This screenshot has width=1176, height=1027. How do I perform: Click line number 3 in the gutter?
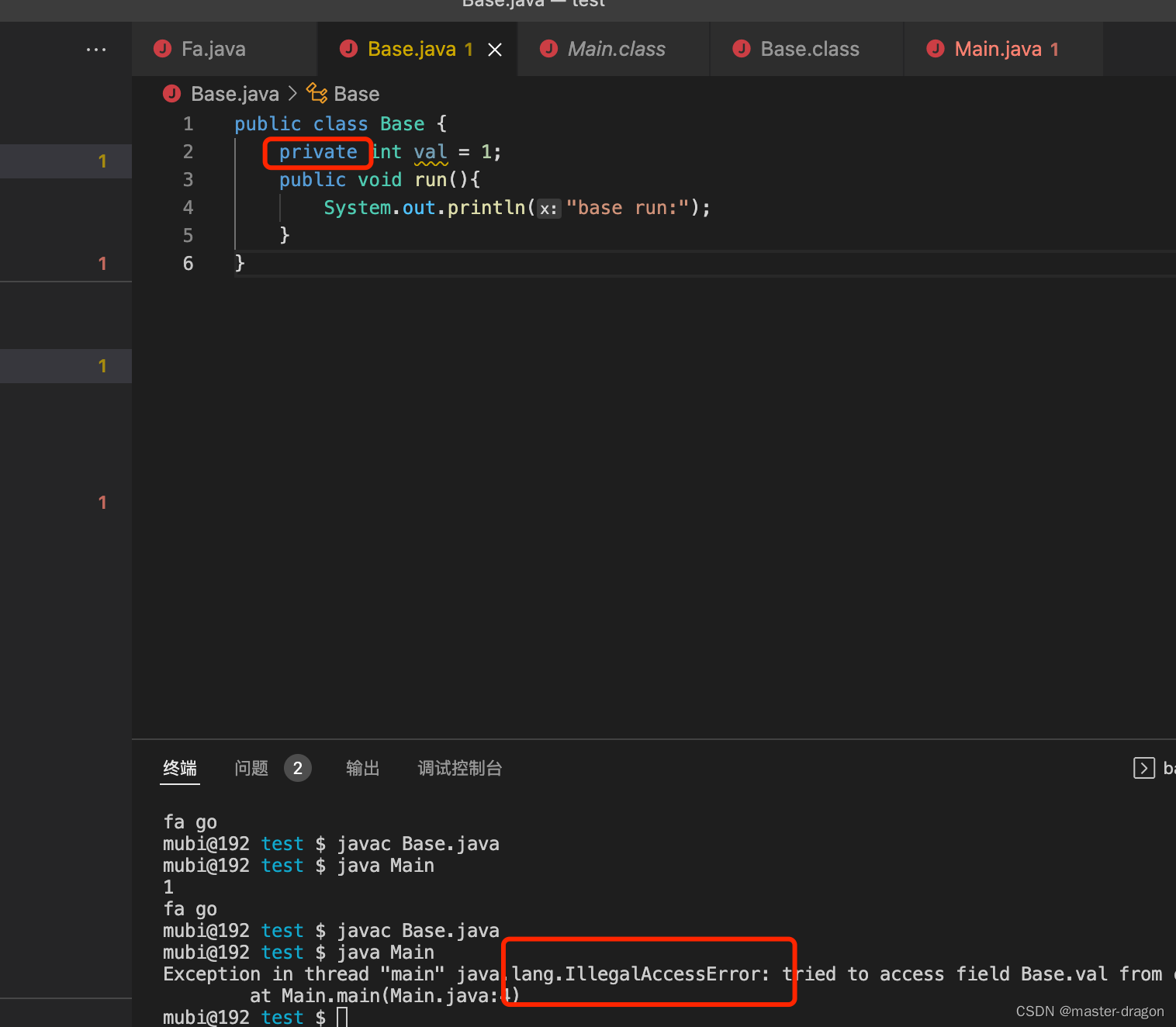pos(188,180)
